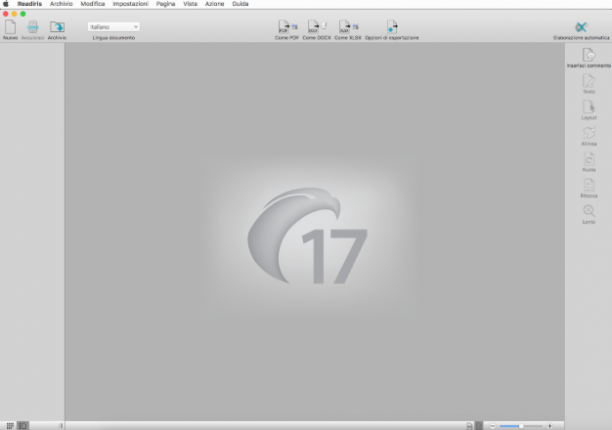
Task: Open the Guida menu
Action: [240, 4]
